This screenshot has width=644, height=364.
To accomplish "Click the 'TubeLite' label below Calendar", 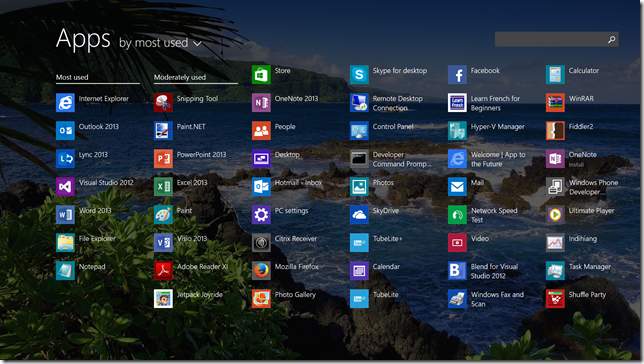I will click(x=386, y=294).
